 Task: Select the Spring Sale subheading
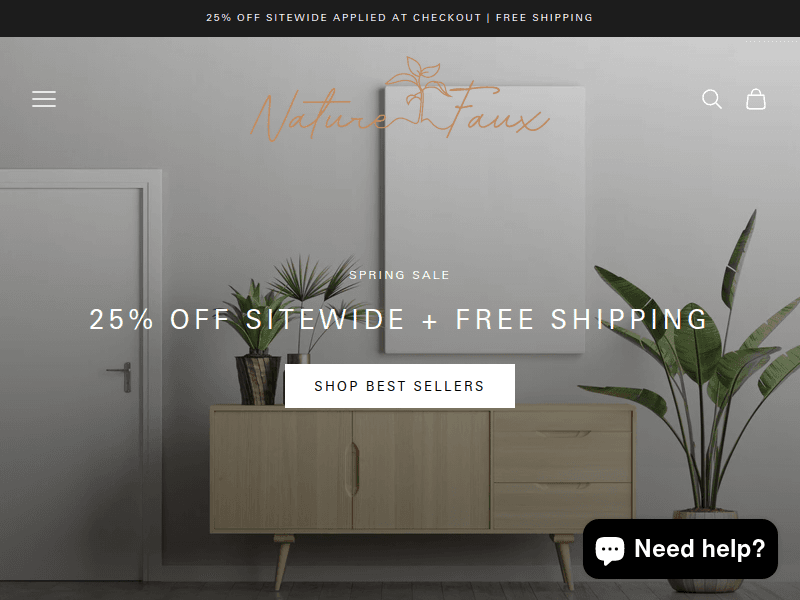coord(399,275)
